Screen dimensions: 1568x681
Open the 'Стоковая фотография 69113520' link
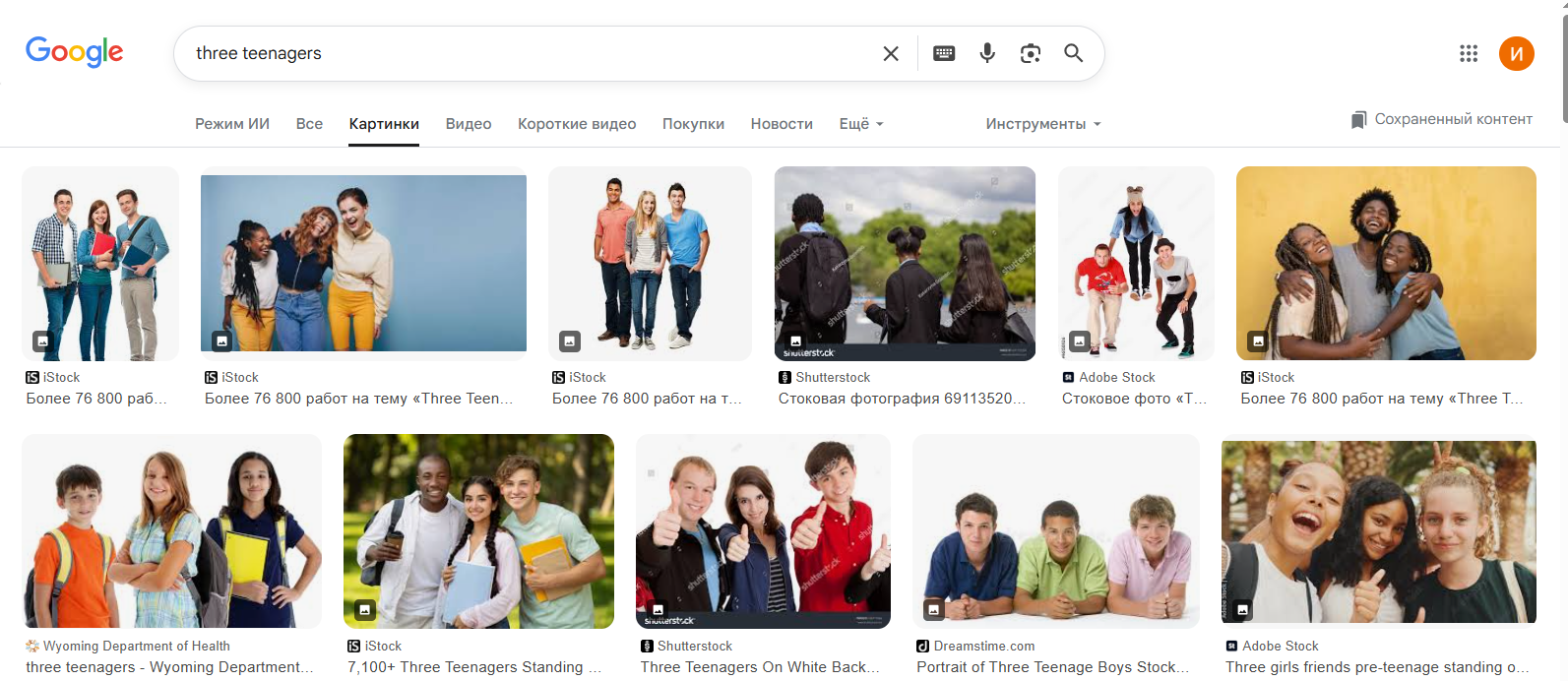tap(902, 399)
